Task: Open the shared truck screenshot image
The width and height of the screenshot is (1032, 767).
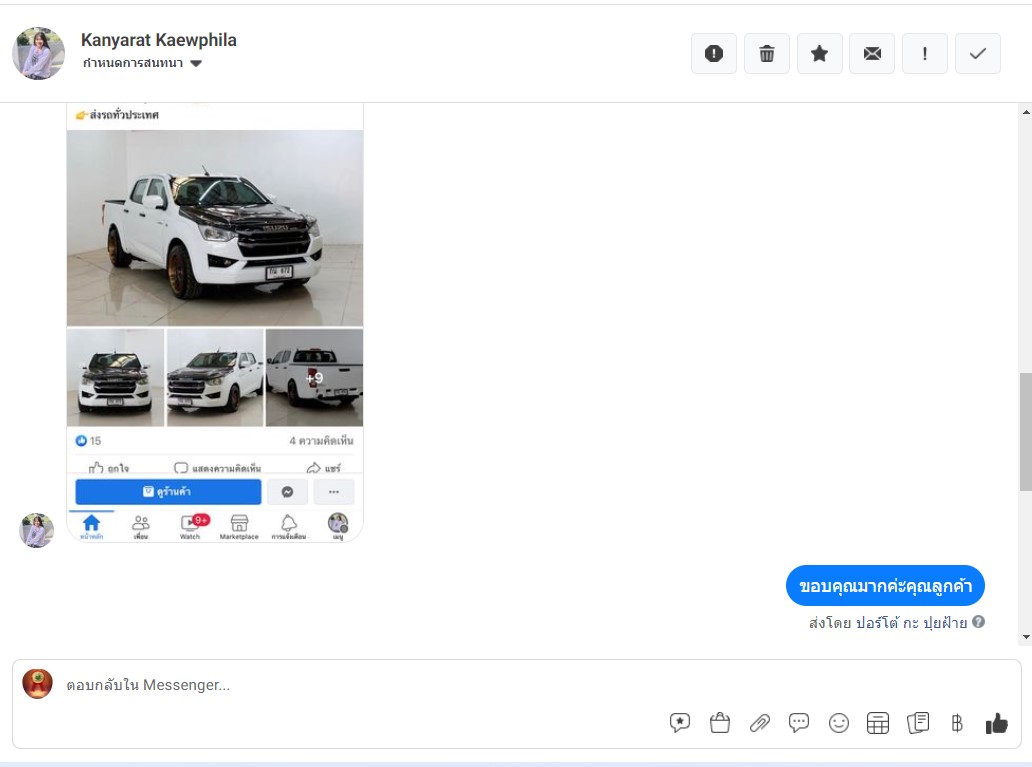Action: pyautogui.click(x=215, y=320)
